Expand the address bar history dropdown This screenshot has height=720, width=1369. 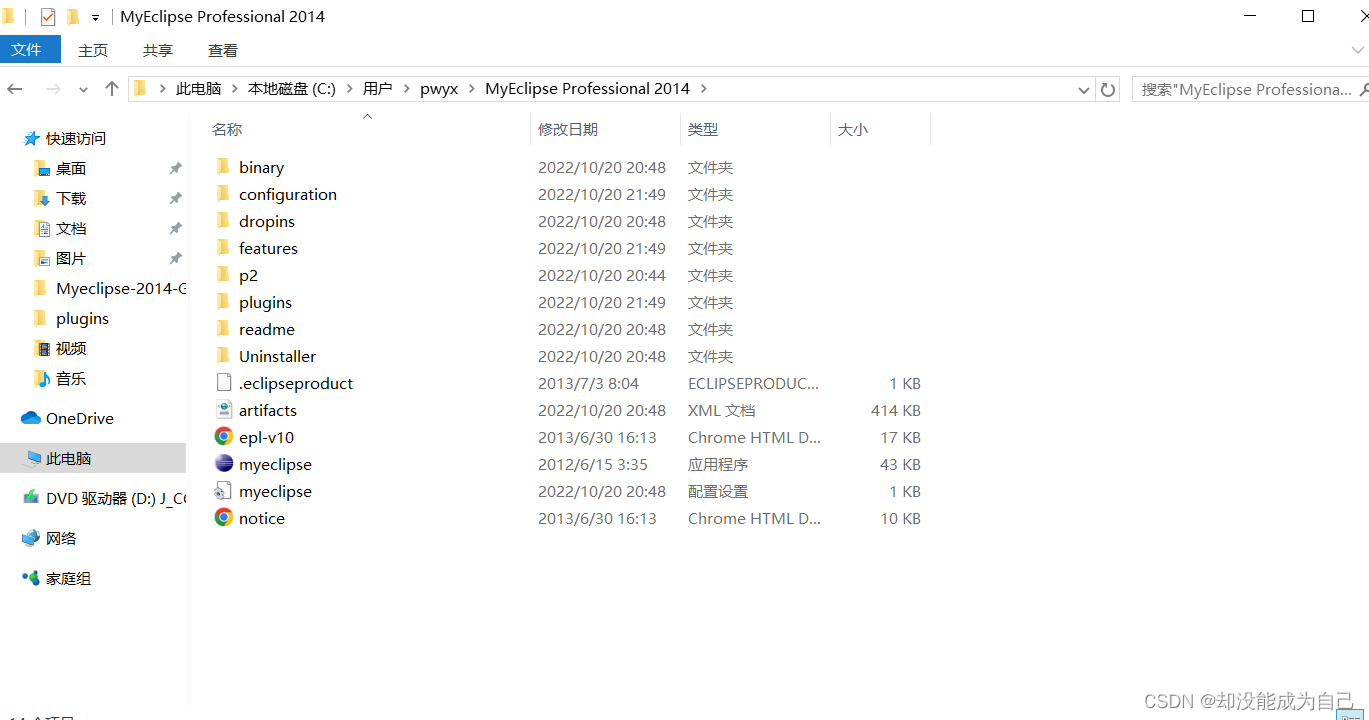(1084, 89)
